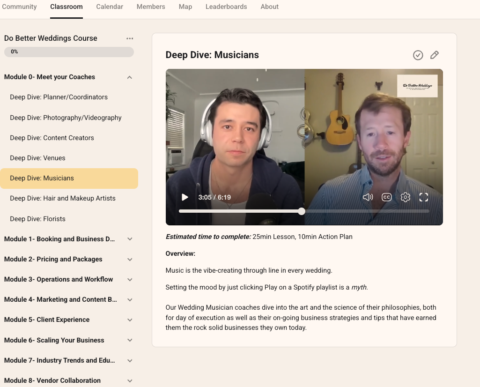
Task: Click the course progress bar showing 0%
Action: [69, 52]
